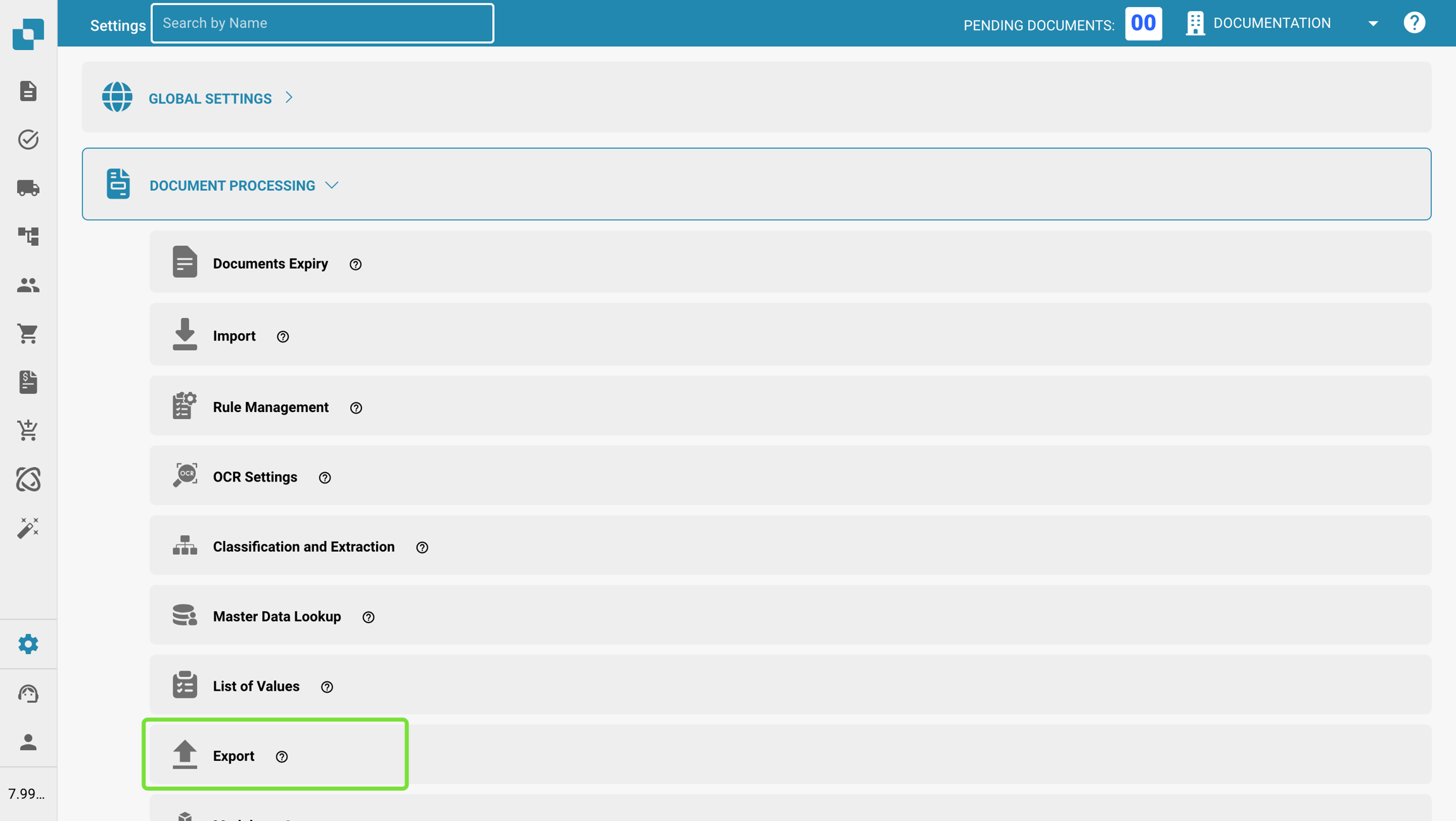The image size is (1456, 821).
Task: Open the users group sidebar icon
Action: (28, 285)
